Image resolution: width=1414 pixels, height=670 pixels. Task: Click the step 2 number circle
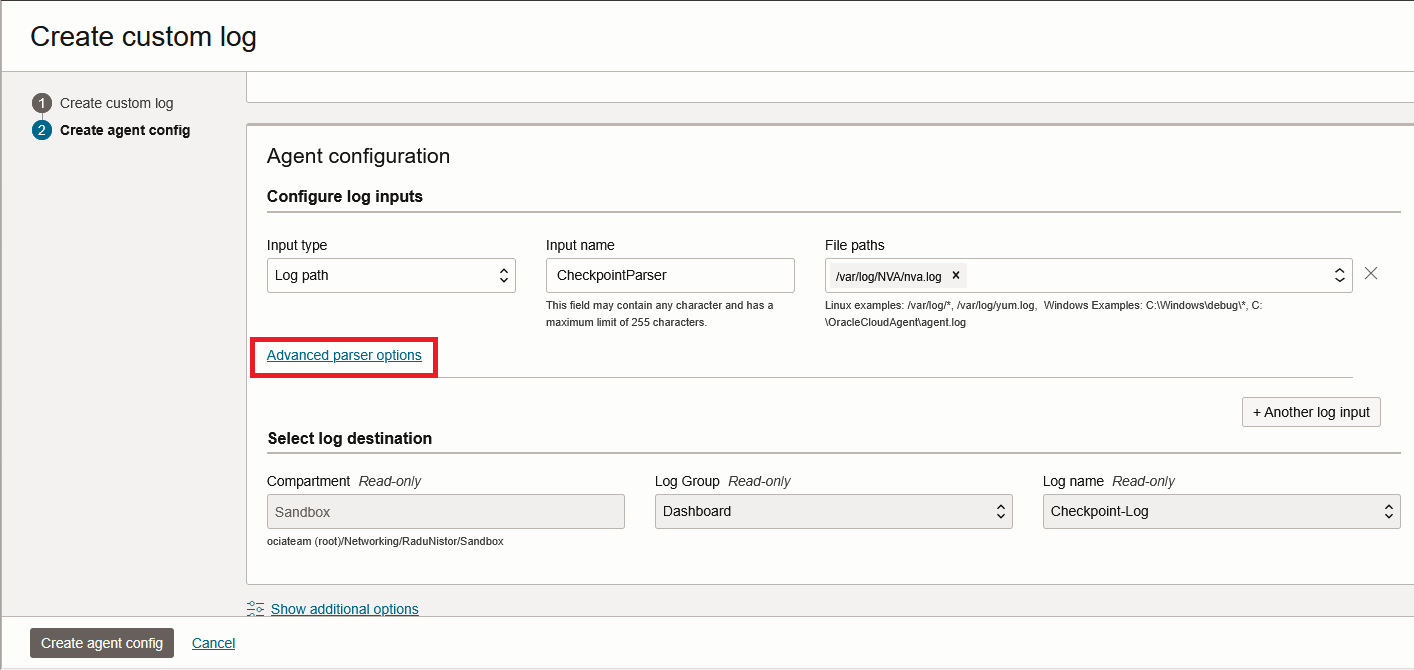tap(41, 130)
